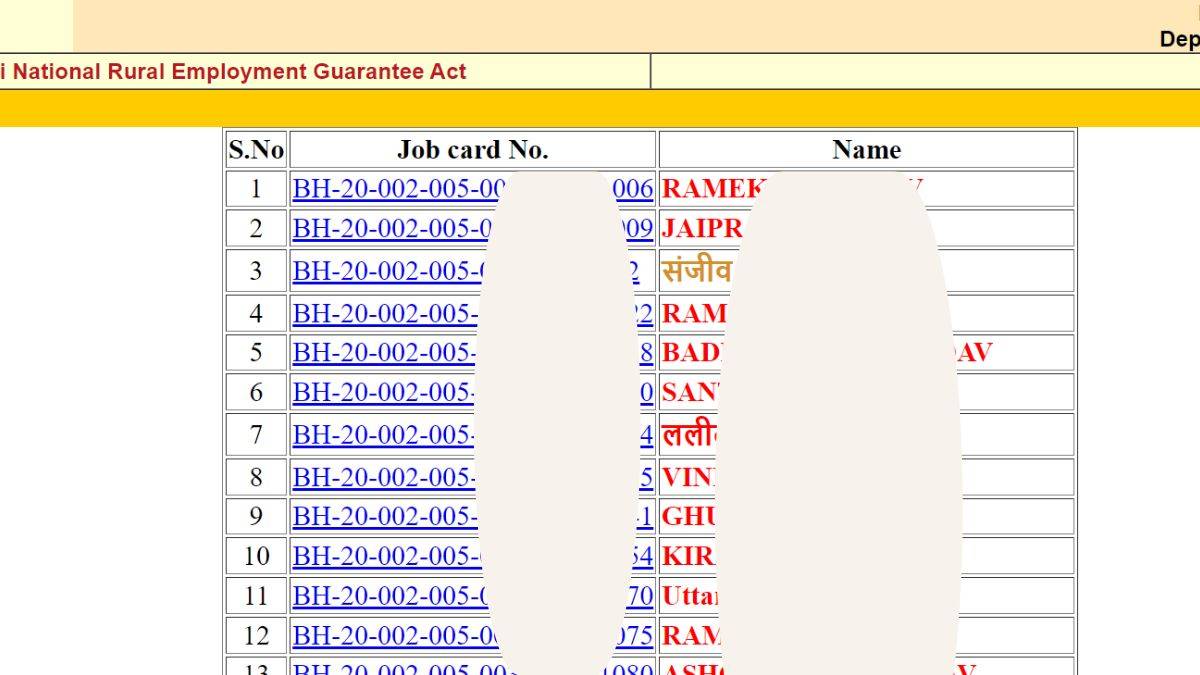Click the Hindi name संजीव in row 3
Viewport: 1200px width, 675px height.
[696, 271]
